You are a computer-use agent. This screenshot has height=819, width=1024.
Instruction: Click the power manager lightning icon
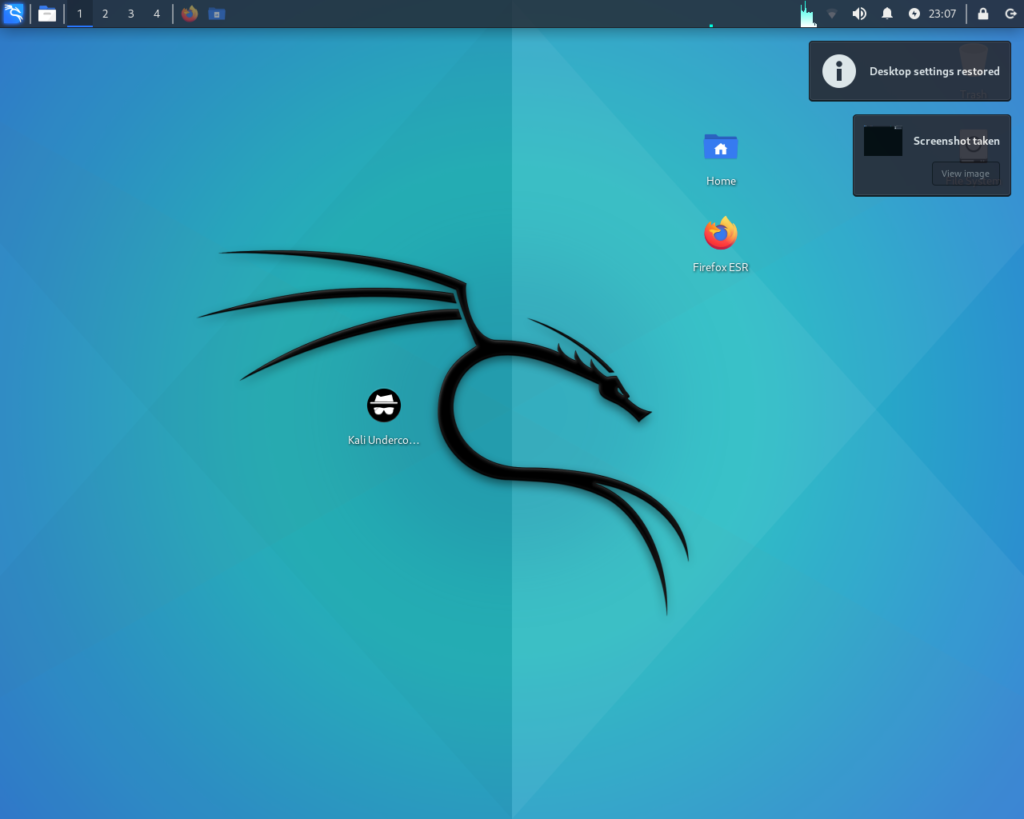click(914, 14)
